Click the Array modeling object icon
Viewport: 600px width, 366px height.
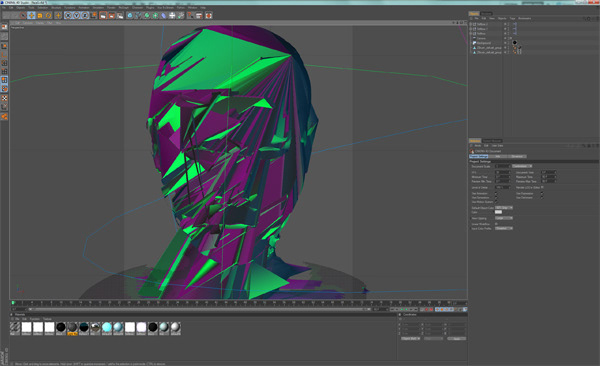155,15
